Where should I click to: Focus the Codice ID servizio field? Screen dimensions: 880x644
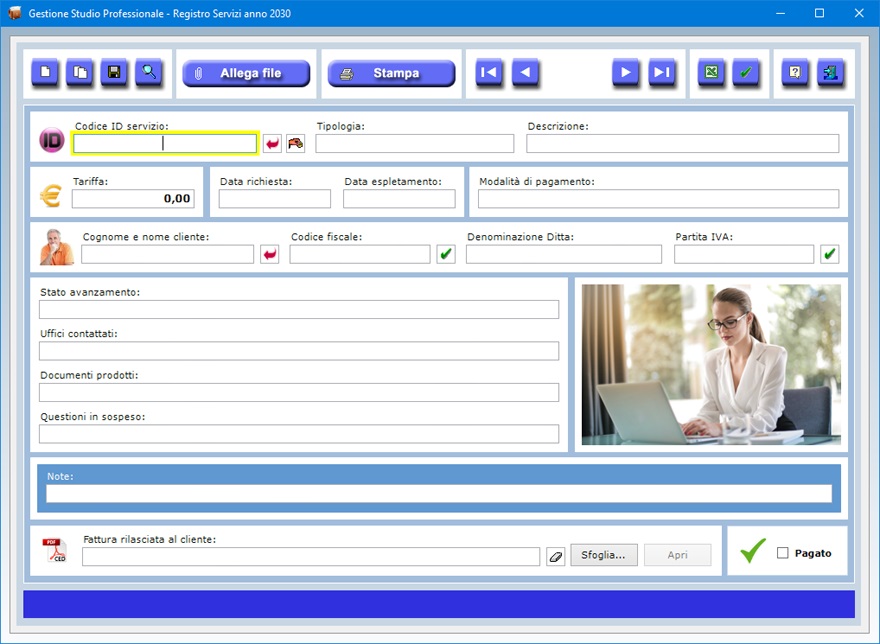pyautogui.click(x=165, y=144)
